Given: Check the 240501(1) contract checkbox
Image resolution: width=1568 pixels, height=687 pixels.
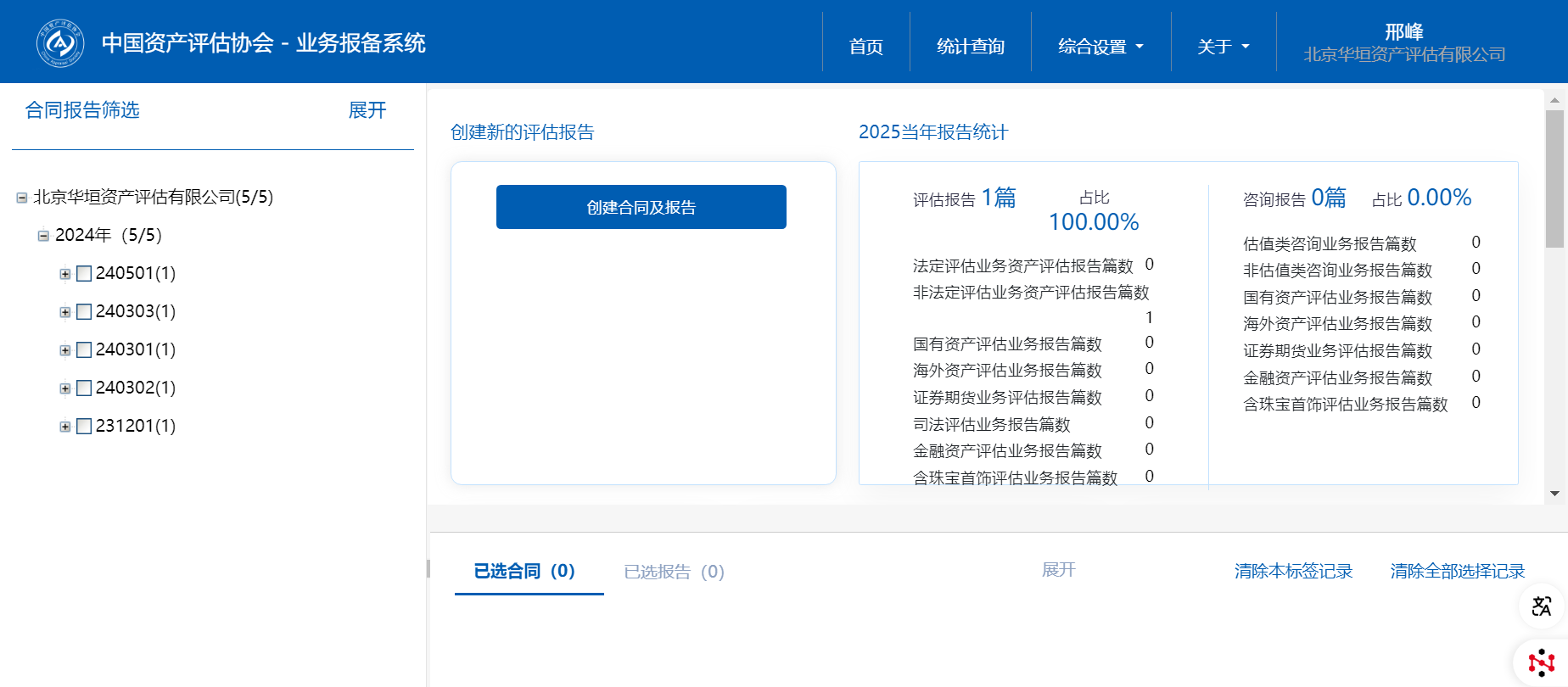Looking at the screenshot, I should point(84,274).
